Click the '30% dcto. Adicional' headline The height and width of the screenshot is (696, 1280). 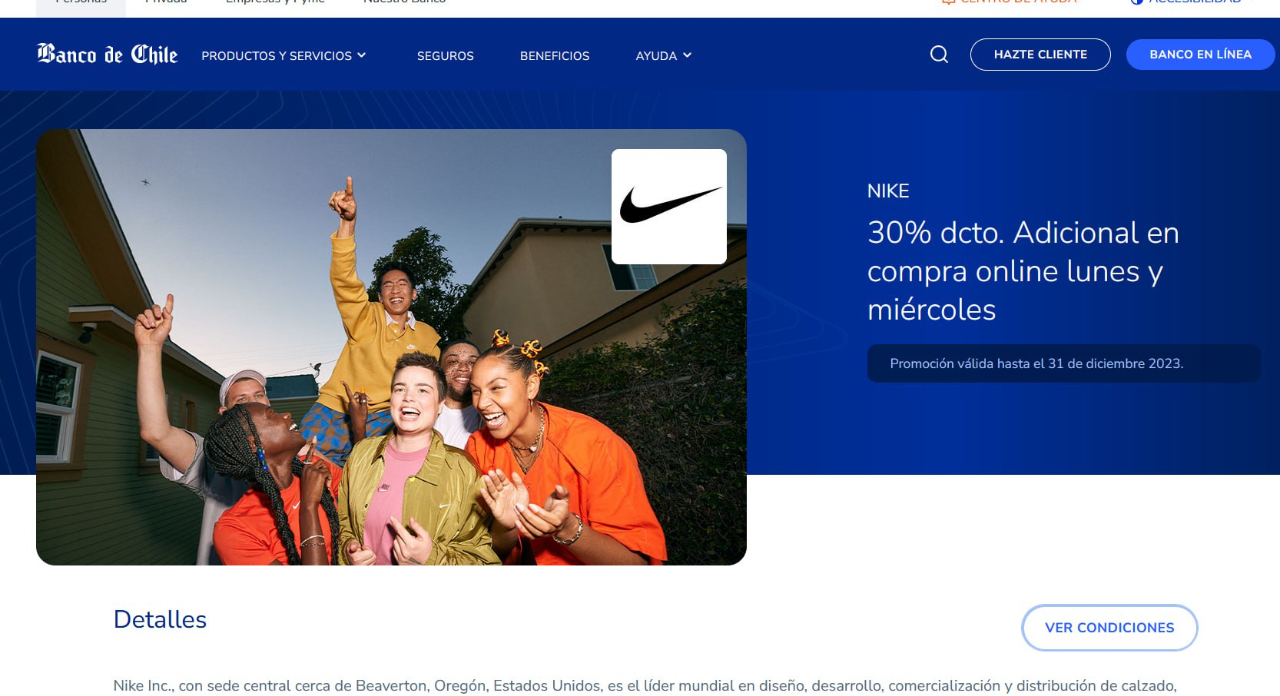[1023, 271]
